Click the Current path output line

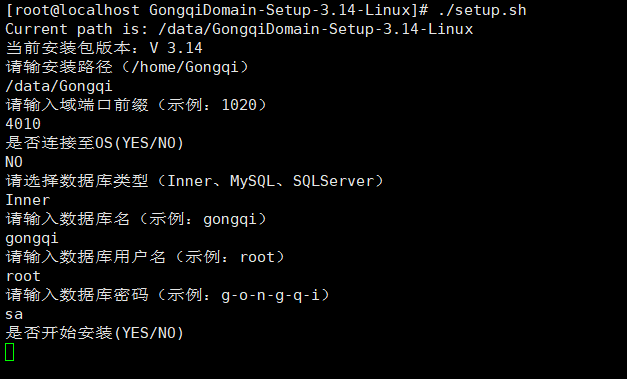[x=239, y=29]
